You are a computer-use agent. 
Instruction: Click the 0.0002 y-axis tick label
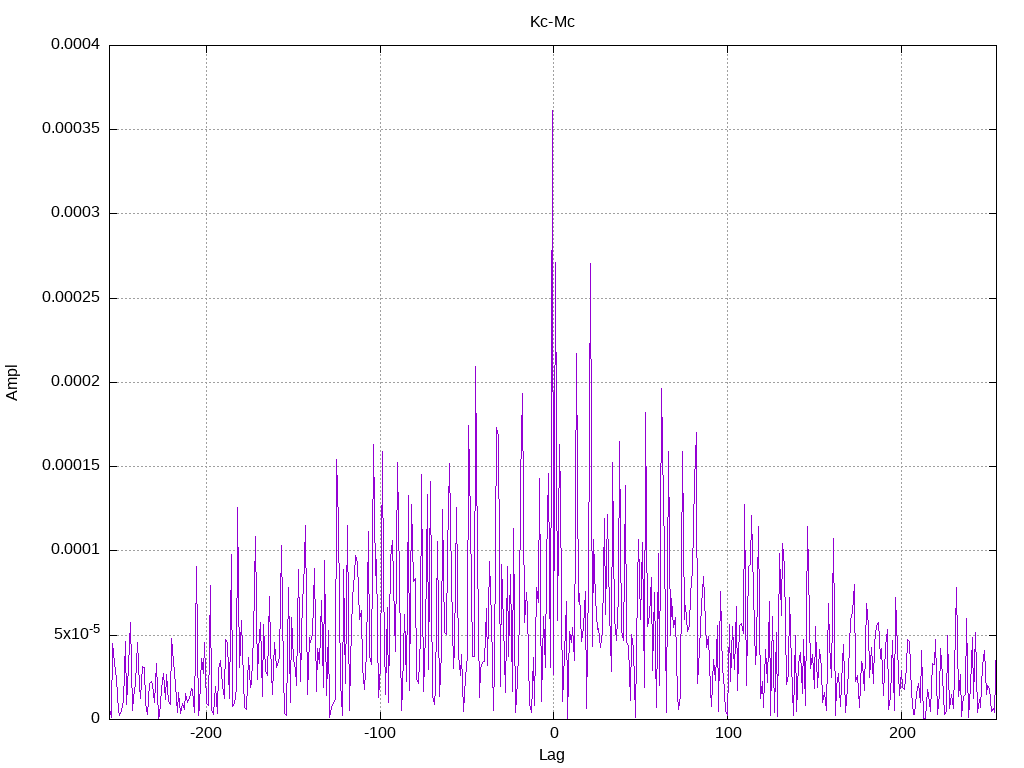click(x=76, y=381)
